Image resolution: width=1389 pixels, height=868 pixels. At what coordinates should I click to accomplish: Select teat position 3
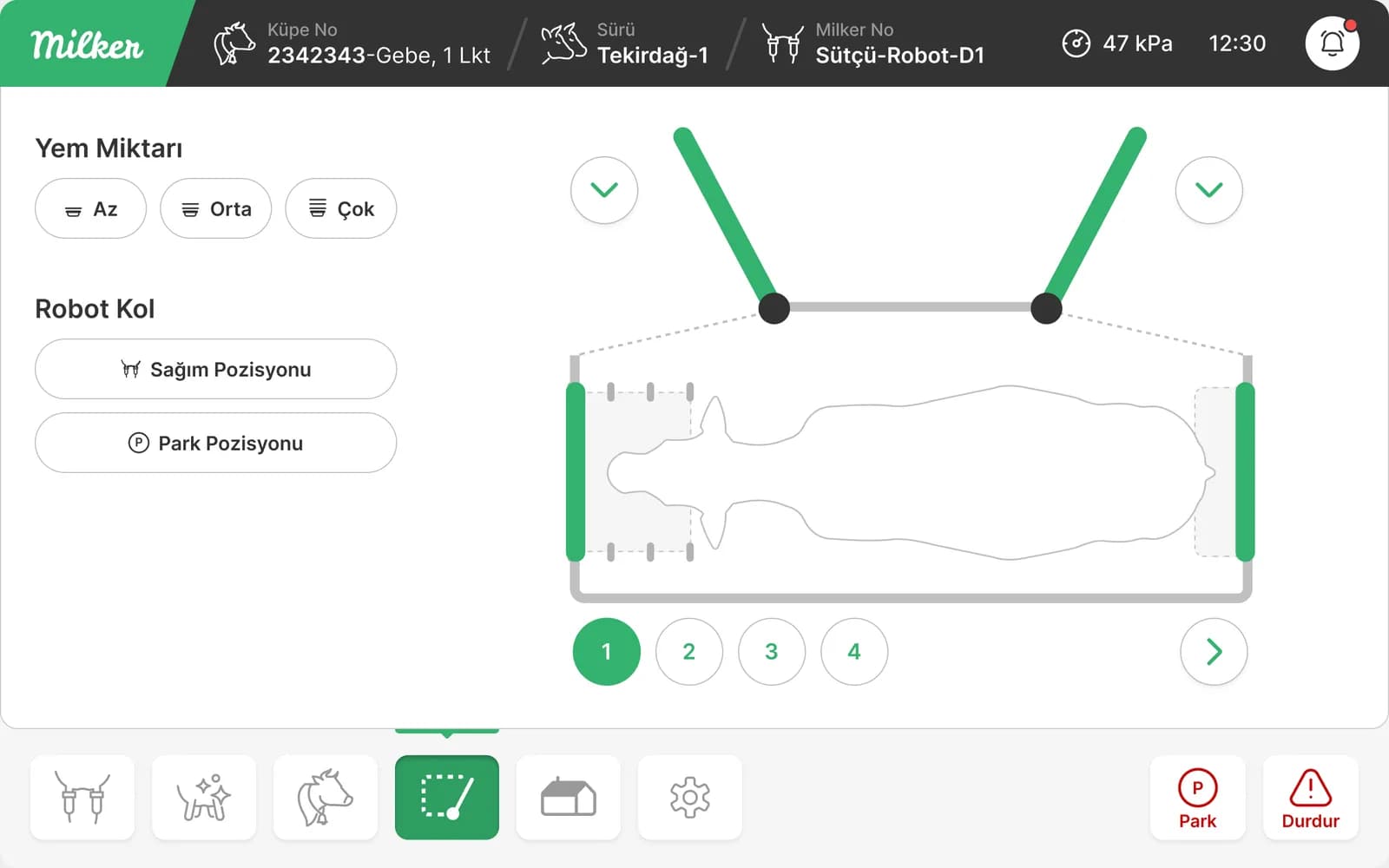(x=772, y=652)
